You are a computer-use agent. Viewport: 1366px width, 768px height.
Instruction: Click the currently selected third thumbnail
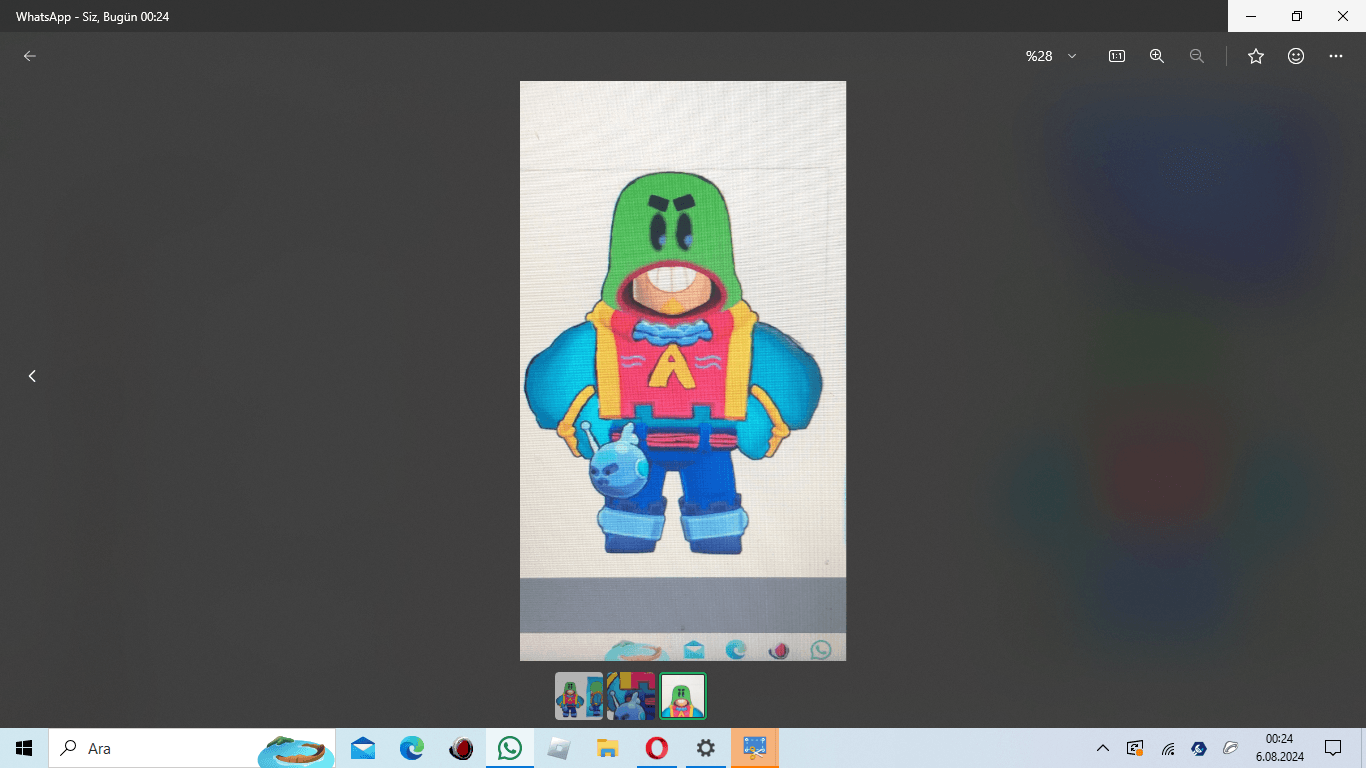point(683,696)
